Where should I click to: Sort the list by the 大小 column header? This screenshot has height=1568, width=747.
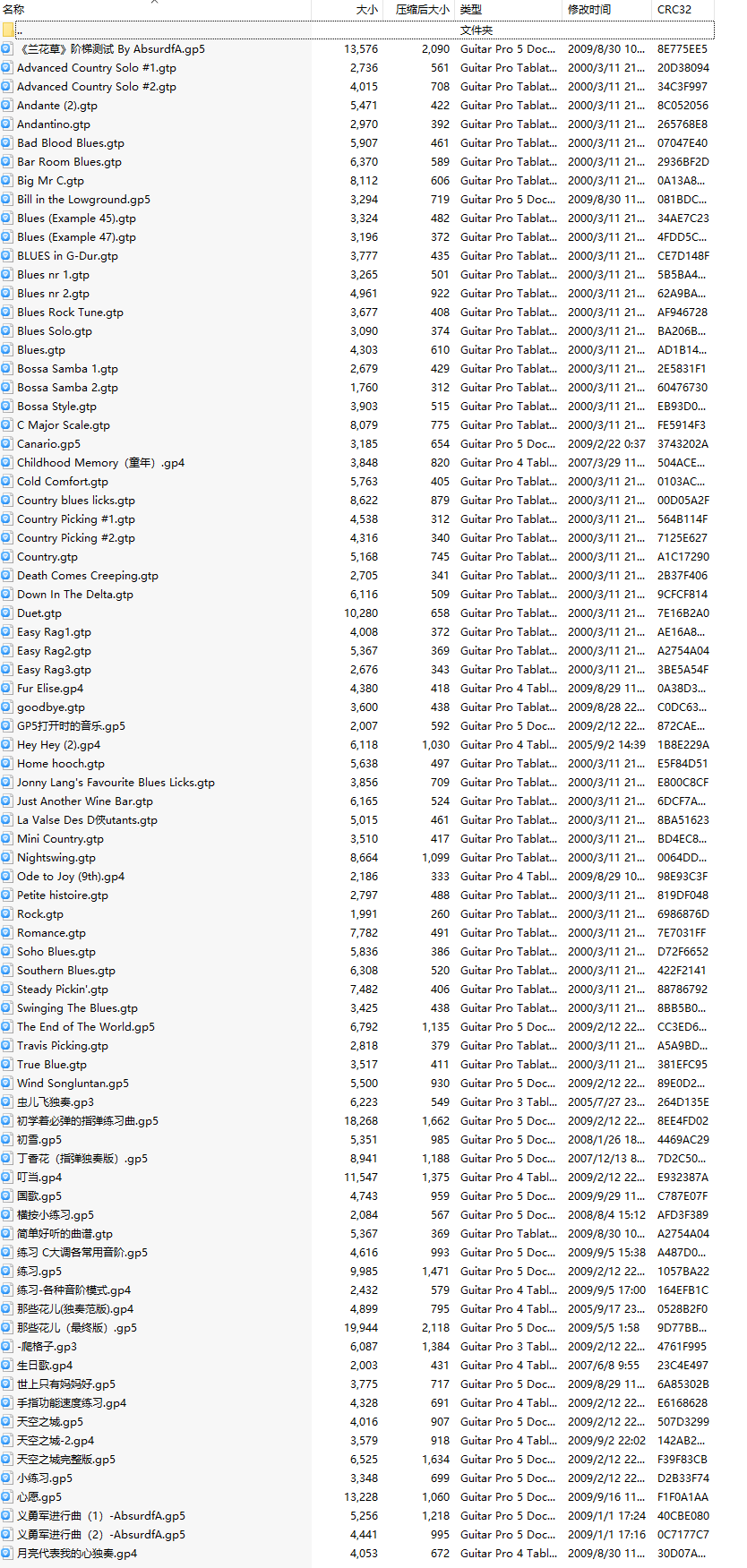[x=366, y=10]
